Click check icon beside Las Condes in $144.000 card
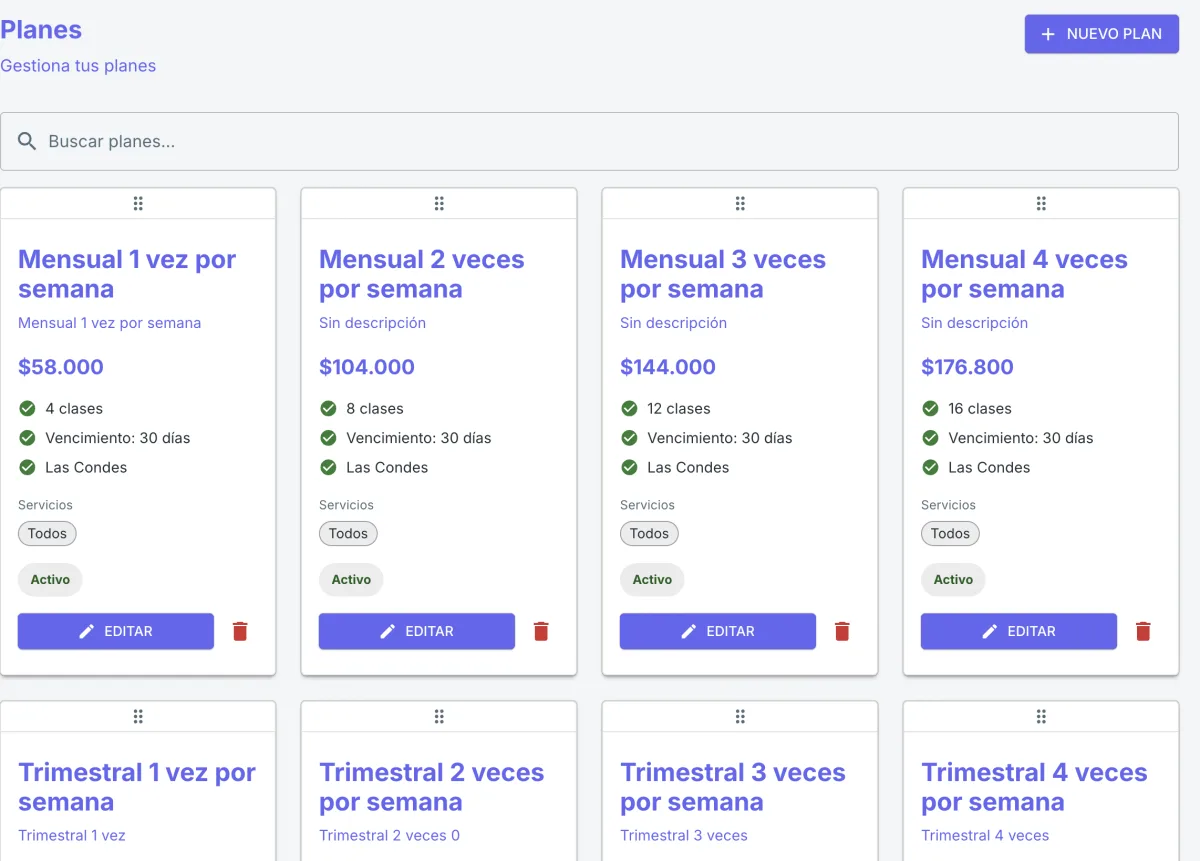The image size is (1200, 861). pos(629,467)
